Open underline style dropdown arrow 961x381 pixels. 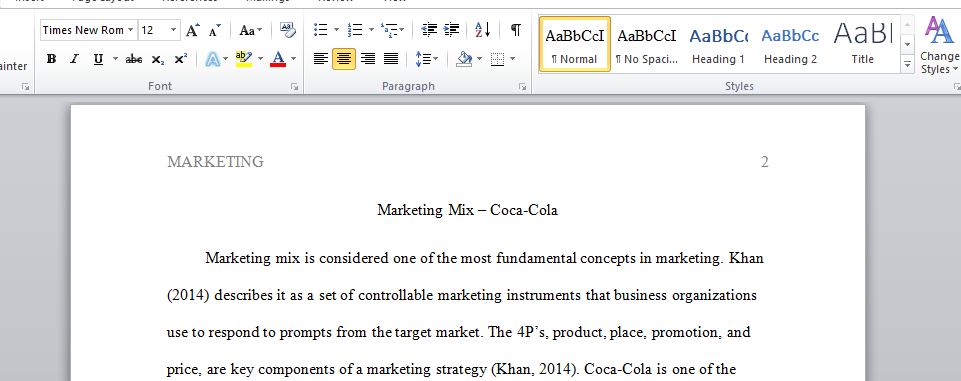tap(115, 59)
